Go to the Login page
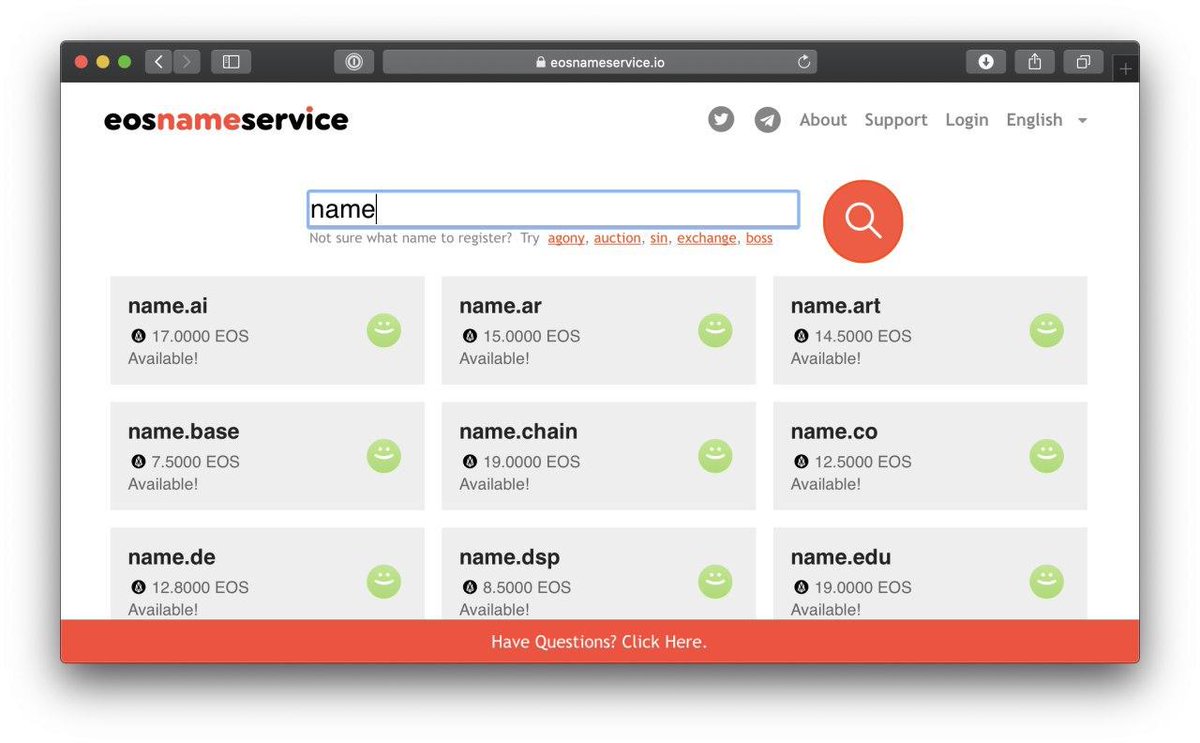This screenshot has width=1200, height=743. (x=967, y=120)
